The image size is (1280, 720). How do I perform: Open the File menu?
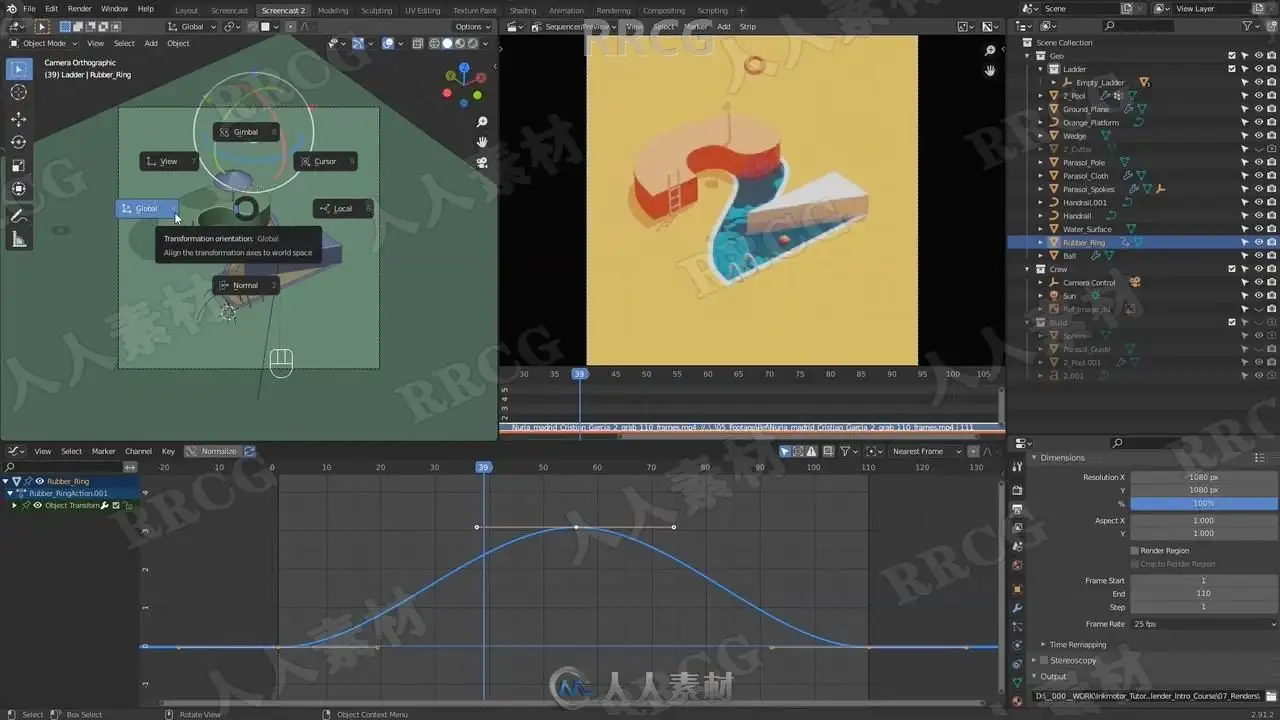29,9
